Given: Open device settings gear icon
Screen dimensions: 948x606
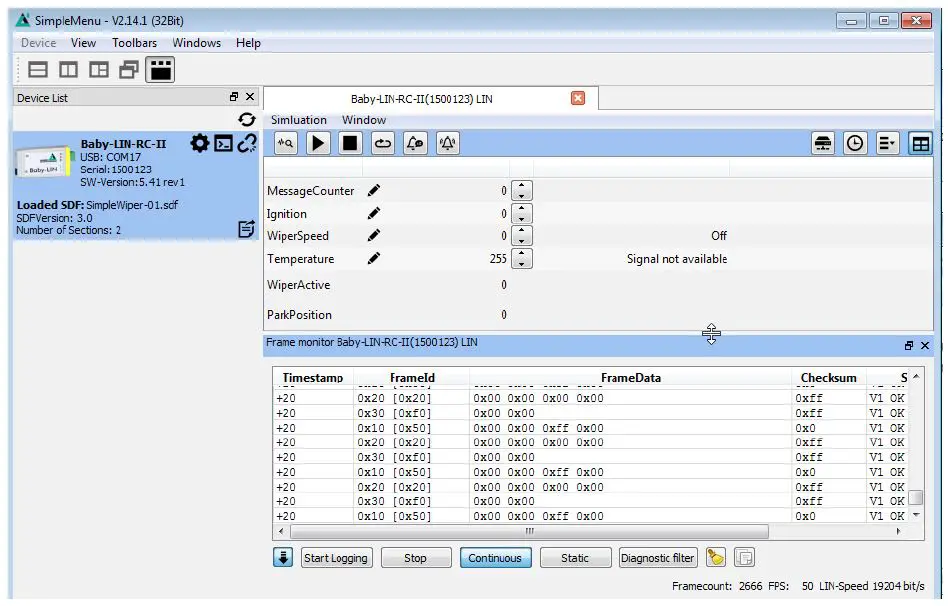Looking at the screenshot, I should point(199,144).
